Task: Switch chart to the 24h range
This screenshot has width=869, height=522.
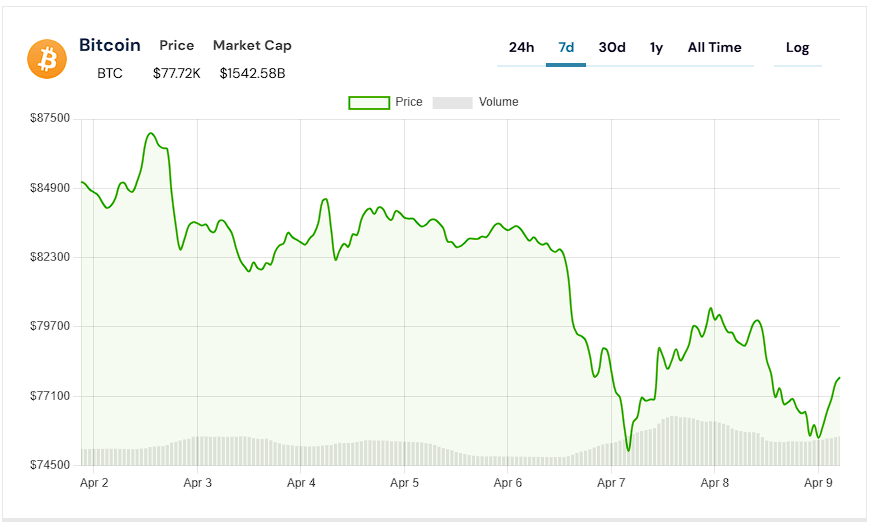Action: 522,48
